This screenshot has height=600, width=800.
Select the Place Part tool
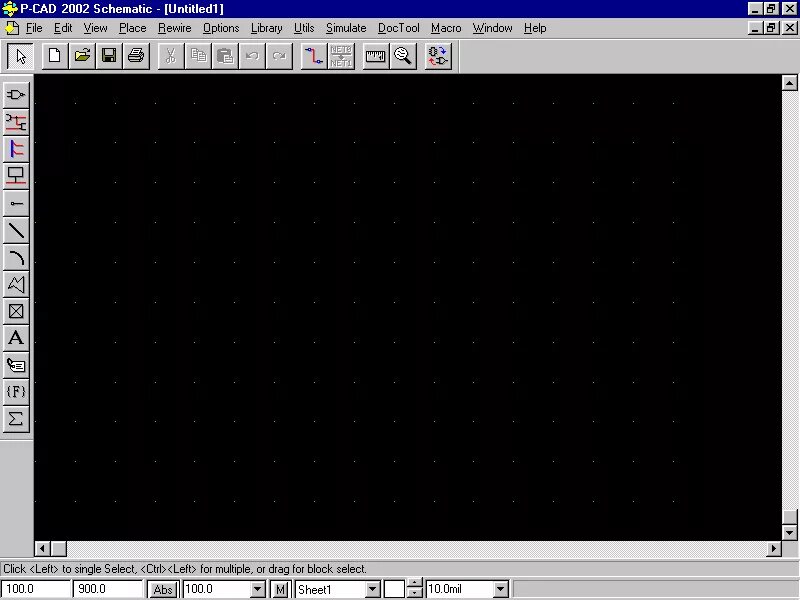[16, 94]
